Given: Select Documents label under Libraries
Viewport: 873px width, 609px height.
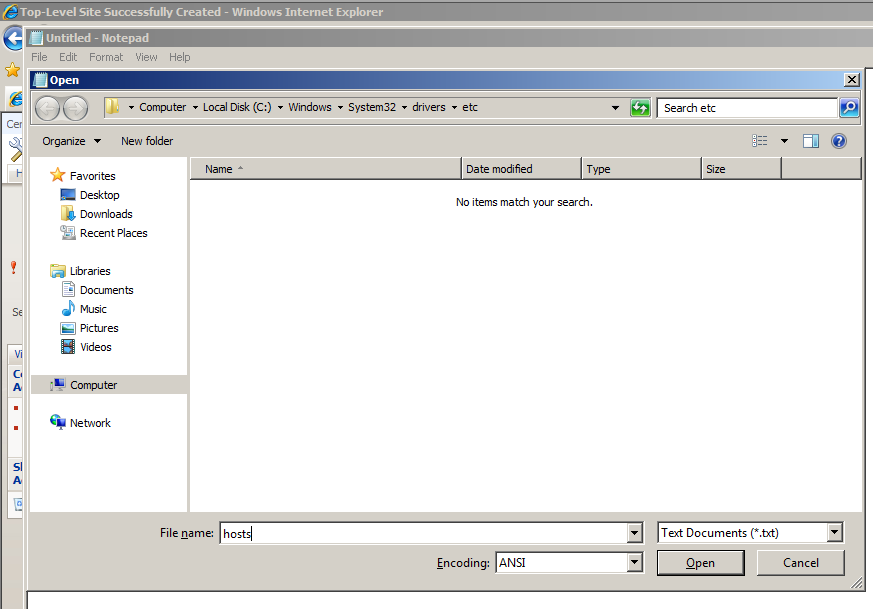Looking at the screenshot, I should click(x=107, y=290).
